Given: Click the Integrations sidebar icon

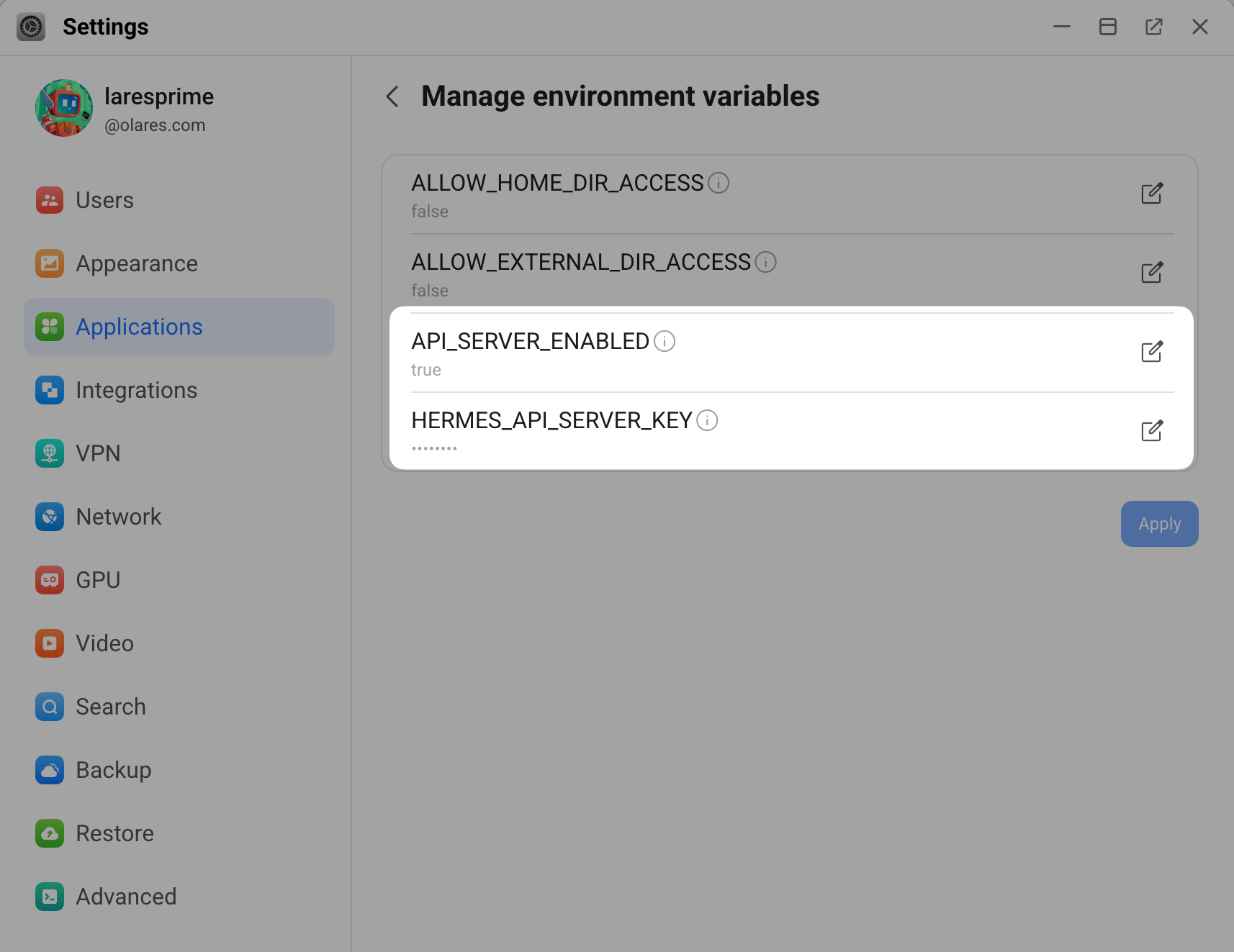Looking at the screenshot, I should pyautogui.click(x=50, y=390).
